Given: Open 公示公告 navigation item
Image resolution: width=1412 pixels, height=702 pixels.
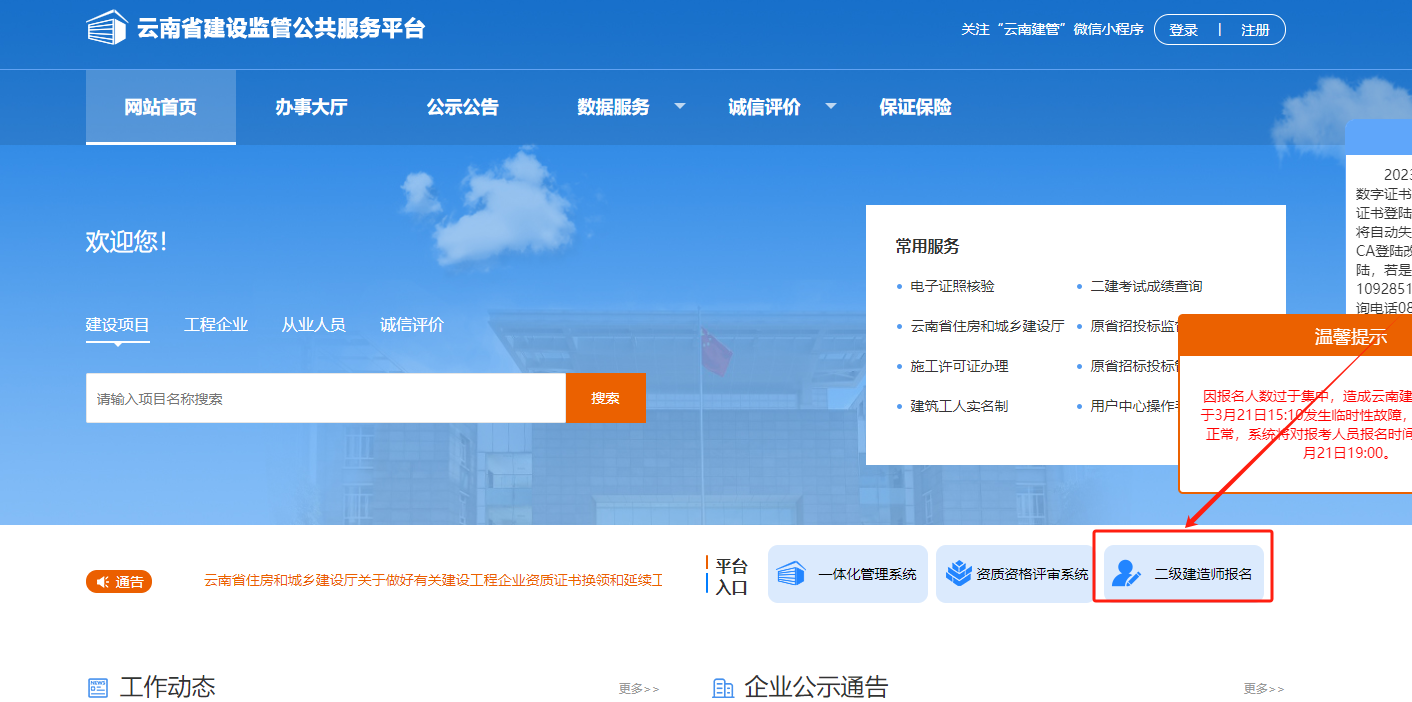Looking at the screenshot, I should click(x=462, y=107).
